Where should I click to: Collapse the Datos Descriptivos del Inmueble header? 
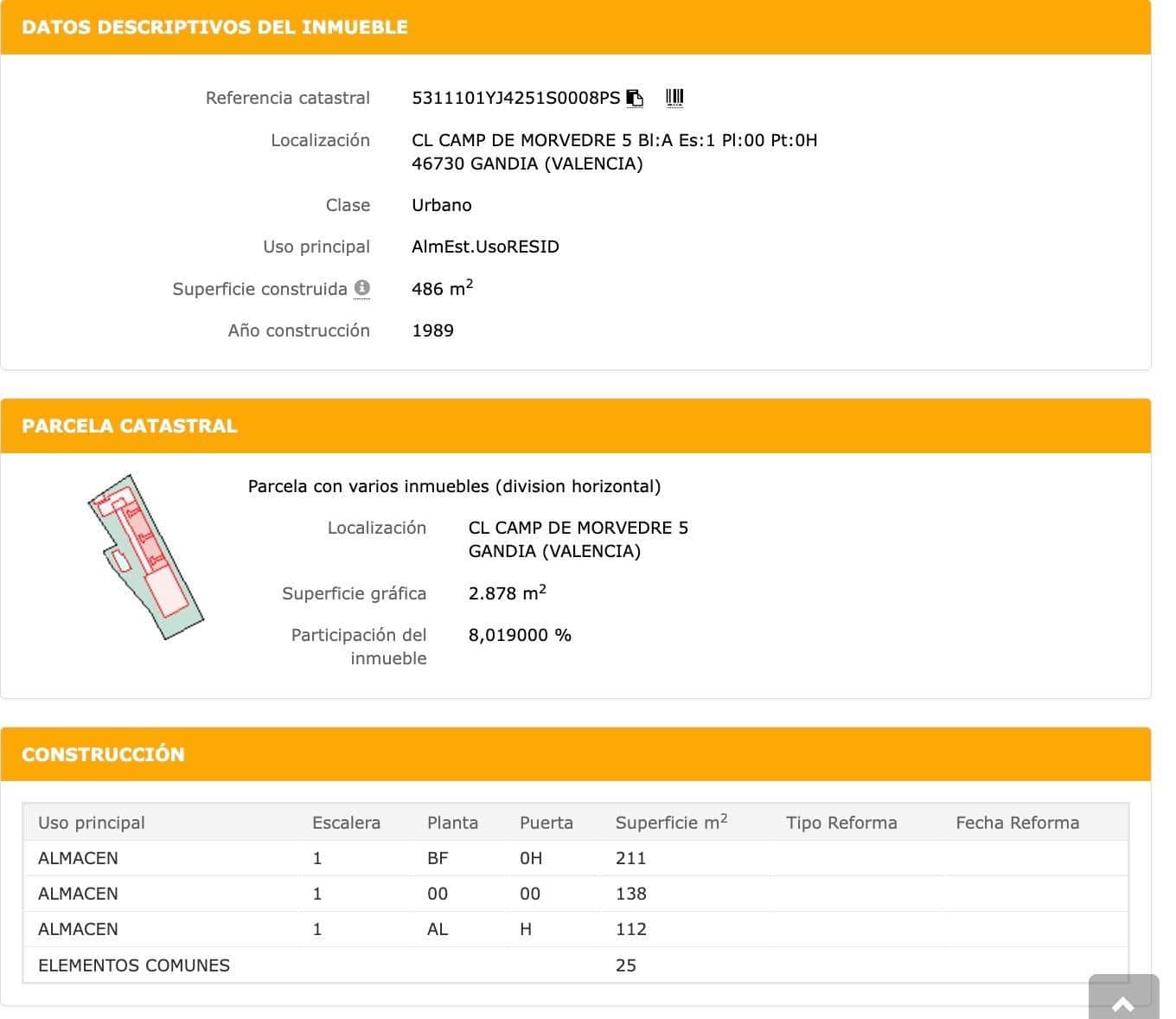(575, 27)
